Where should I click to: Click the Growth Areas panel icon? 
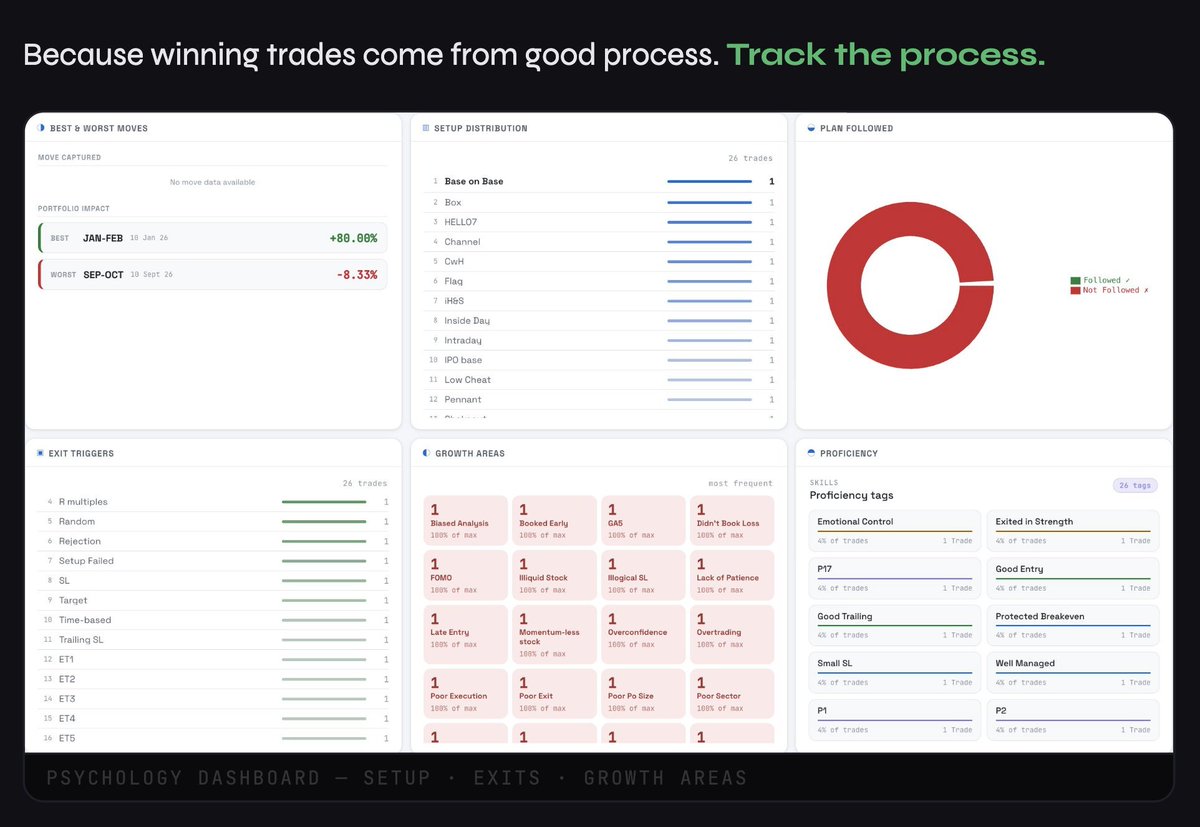[426, 453]
